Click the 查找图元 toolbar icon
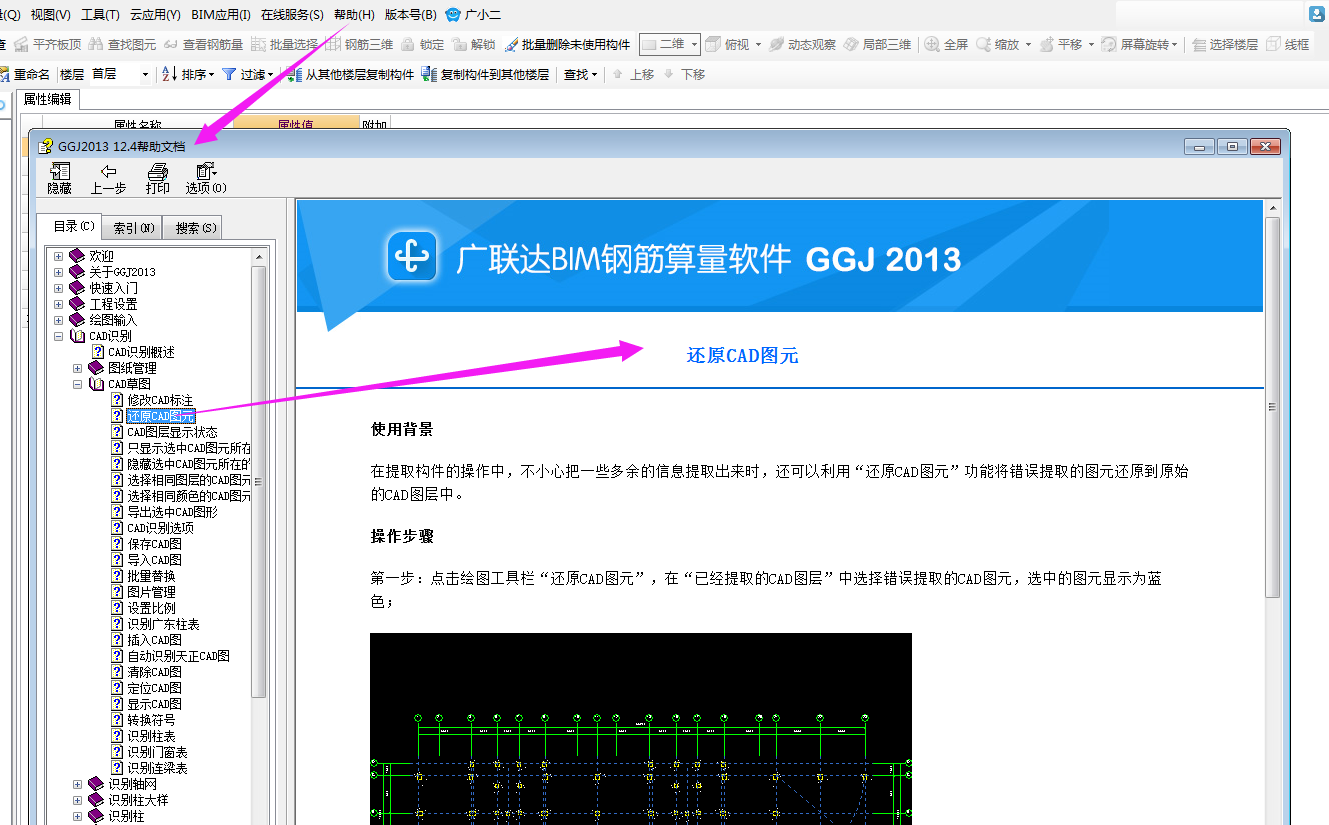The image size is (1329, 825). [96, 45]
